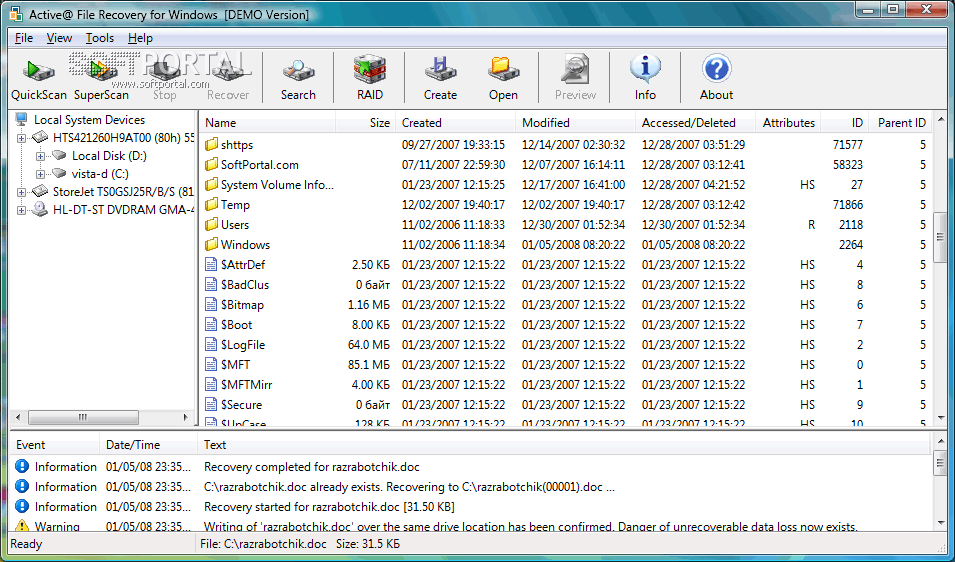This screenshot has width=955, height=562.
Task: Click the file list vertical scrollbar thumb
Action: click(x=940, y=237)
